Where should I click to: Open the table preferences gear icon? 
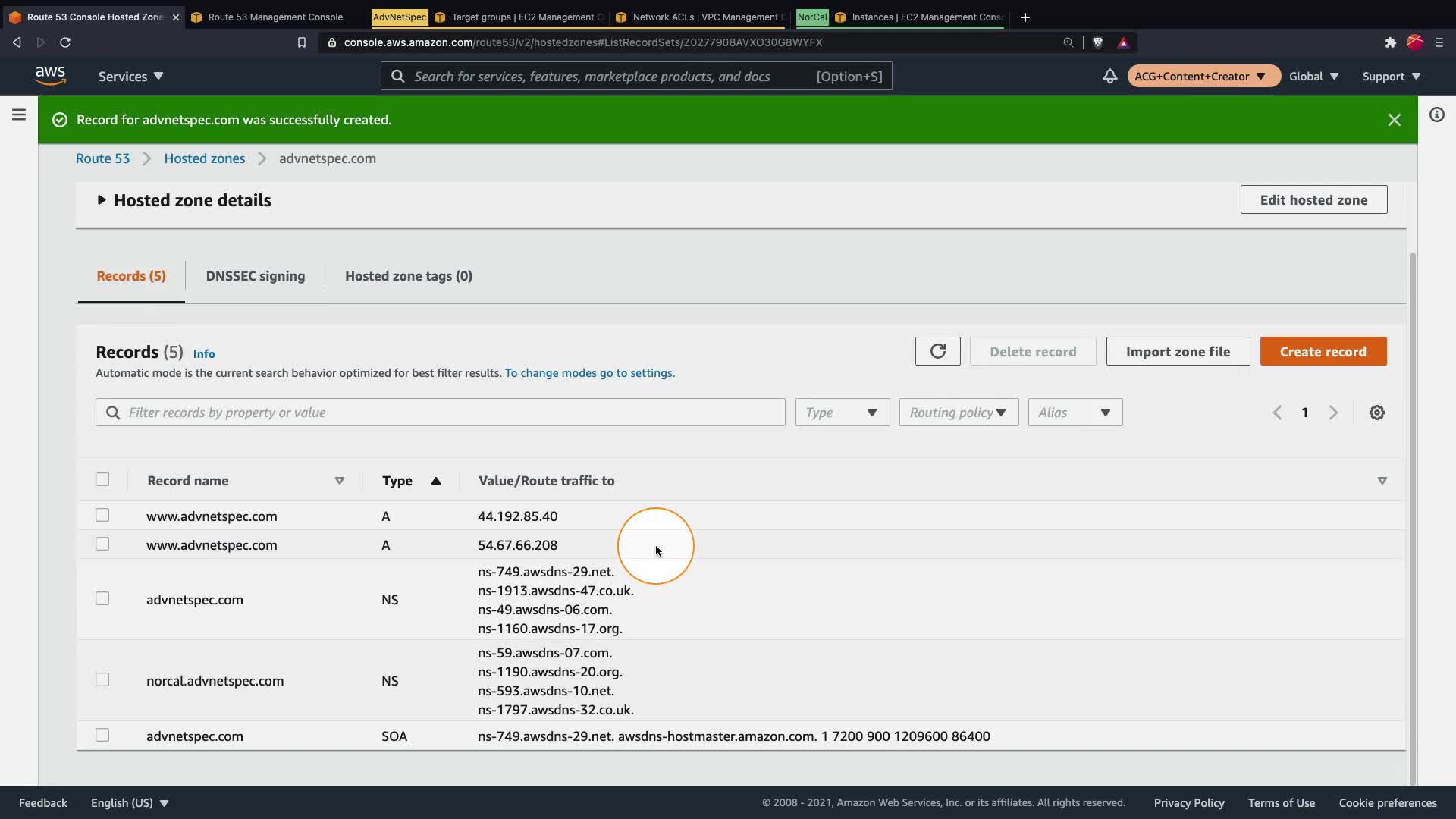[x=1376, y=413]
